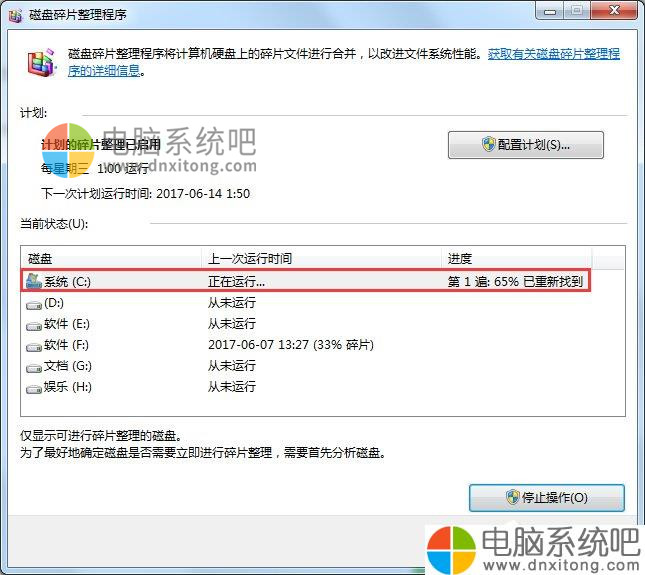Click the 进度 column header
Viewport: 645px width, 575px height.
[x=515, y=258]
